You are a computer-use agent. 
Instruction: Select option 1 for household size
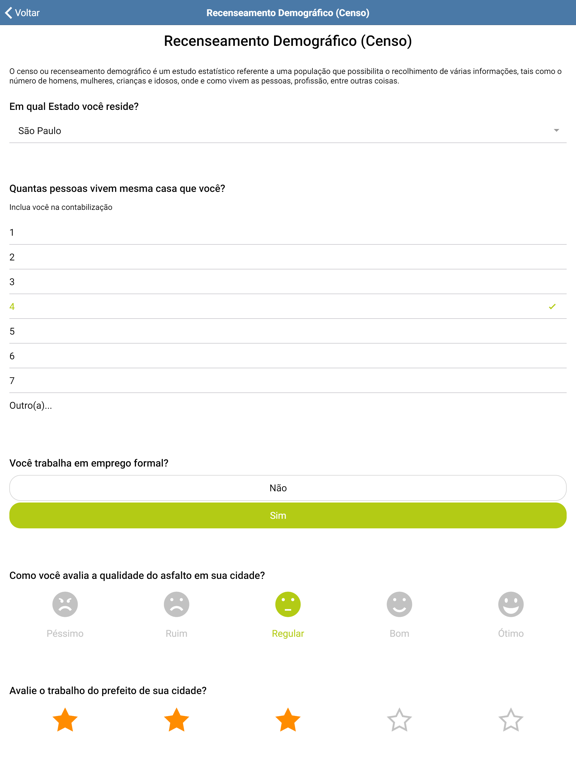click(288, 233)
